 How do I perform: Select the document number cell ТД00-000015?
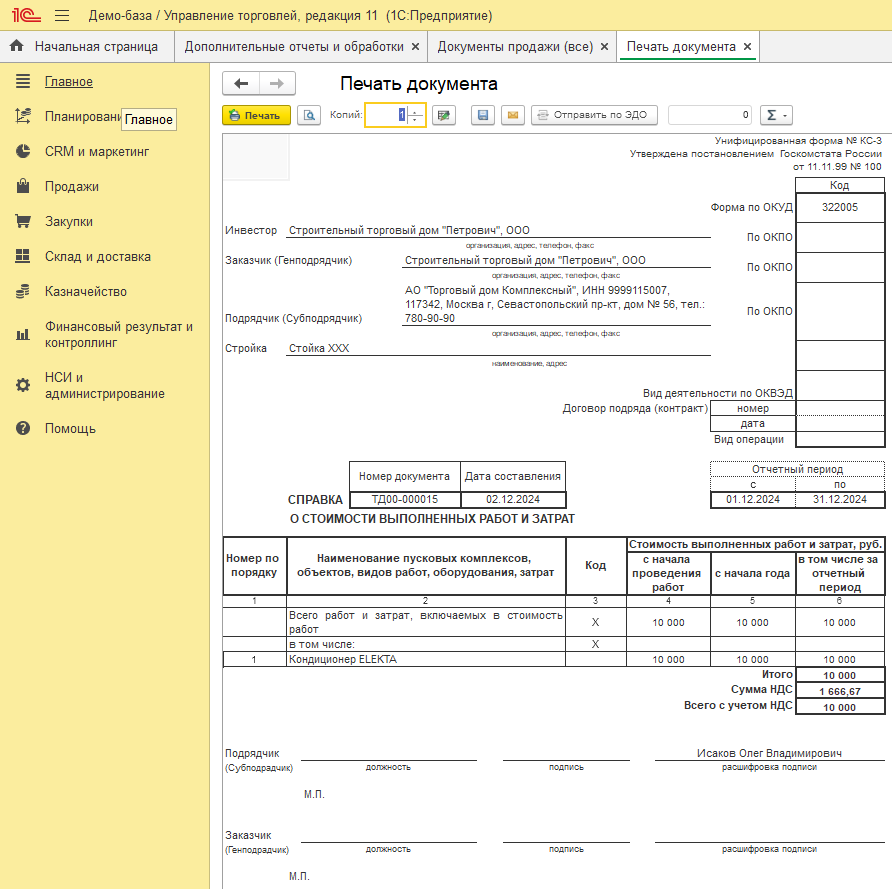(x=404, y=499)
